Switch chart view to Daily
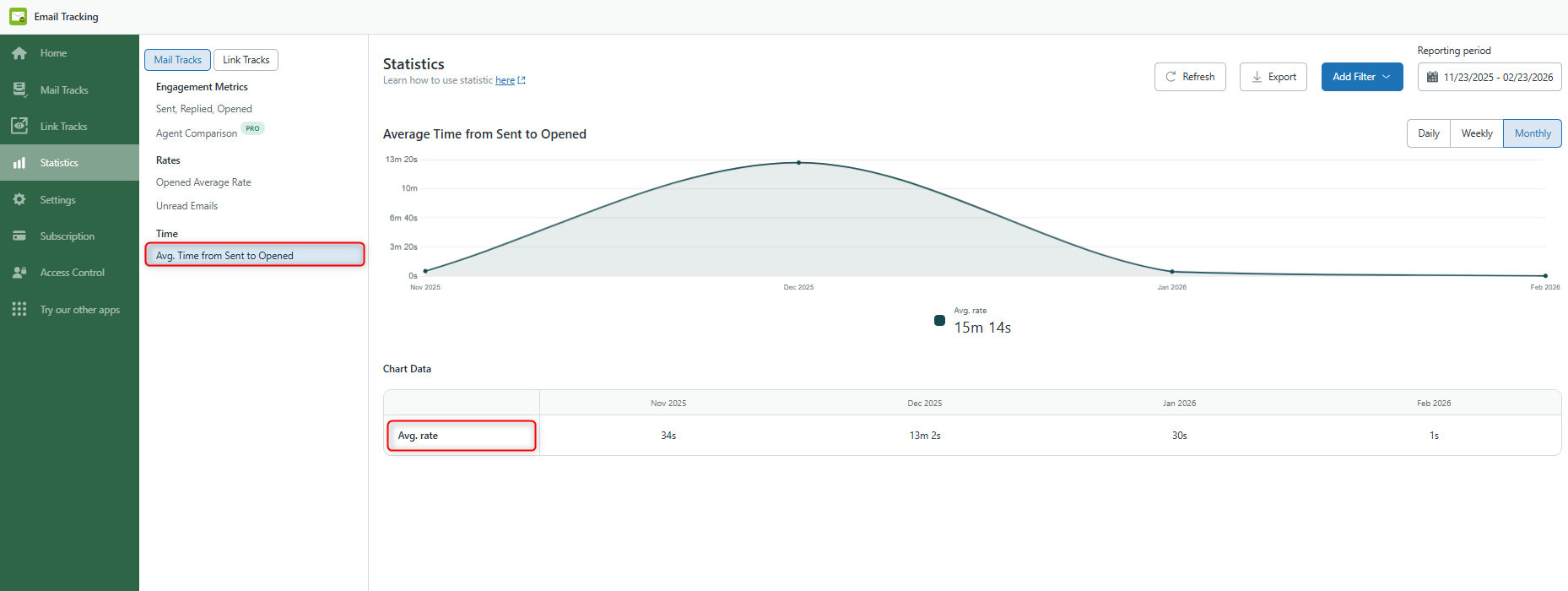This screenshot has height=591, width=1568. (x=1428, y=133)
